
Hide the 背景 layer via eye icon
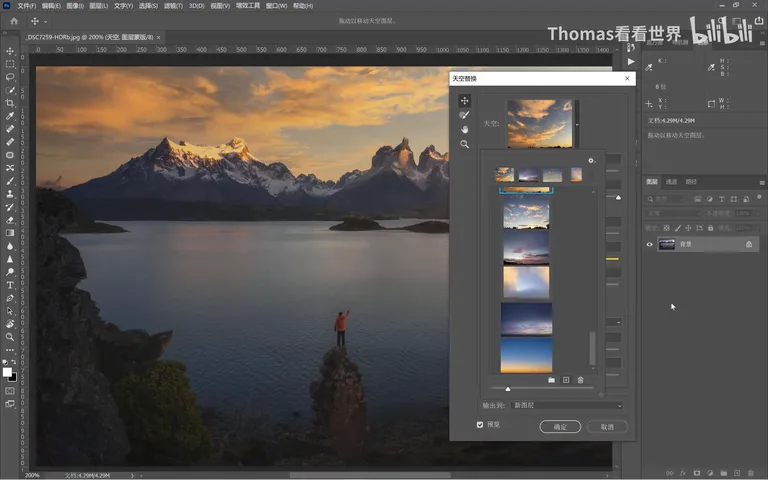coord(649,244)
